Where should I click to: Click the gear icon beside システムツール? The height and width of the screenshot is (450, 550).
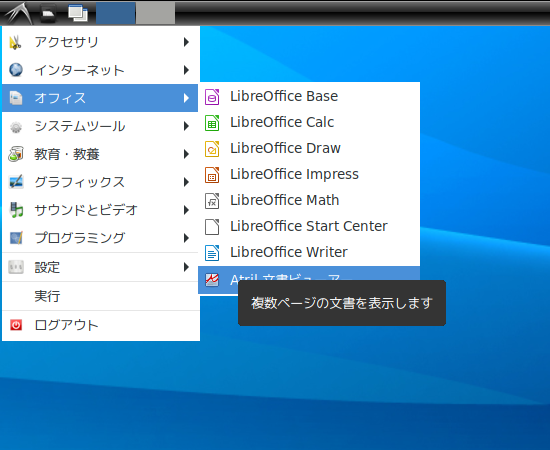[16, 126]
